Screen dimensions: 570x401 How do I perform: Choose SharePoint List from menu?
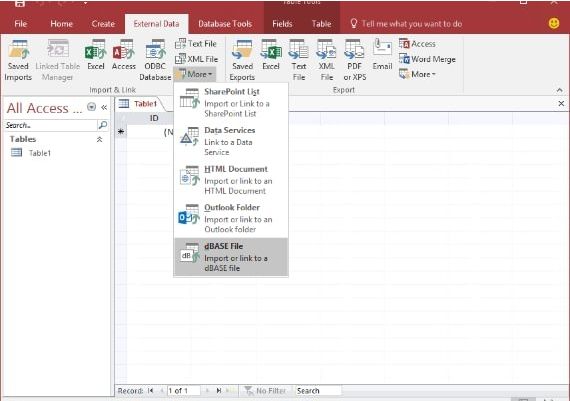pyautogui.click(x=231, y=103)
